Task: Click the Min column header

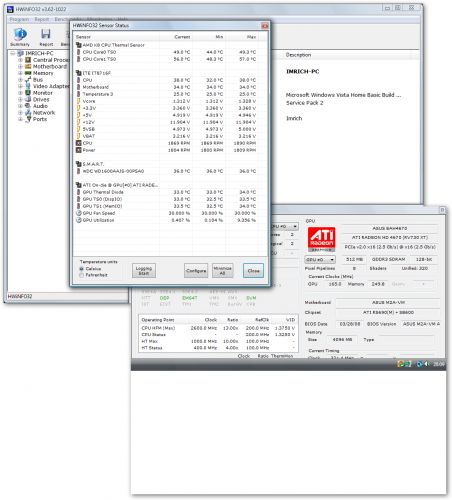Action: click(x=209, y=37)
